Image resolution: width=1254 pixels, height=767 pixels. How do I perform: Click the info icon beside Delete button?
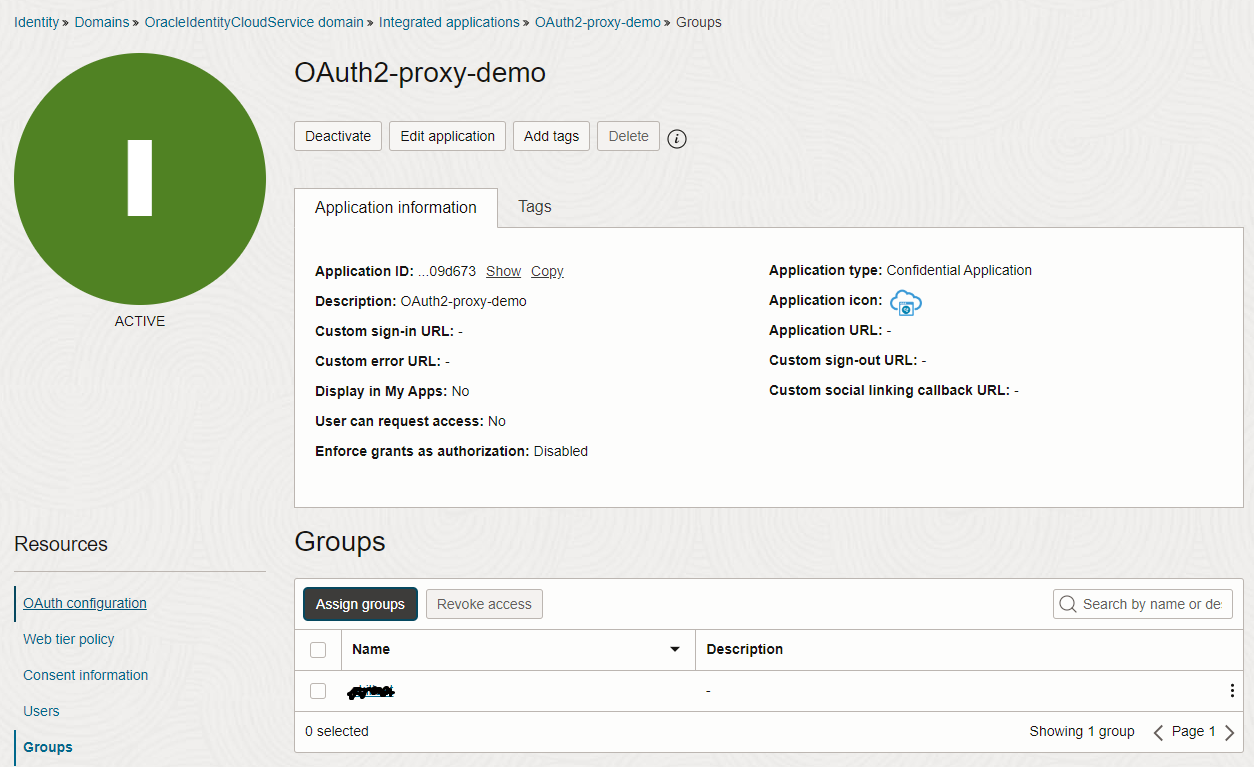tap(677, 138)
